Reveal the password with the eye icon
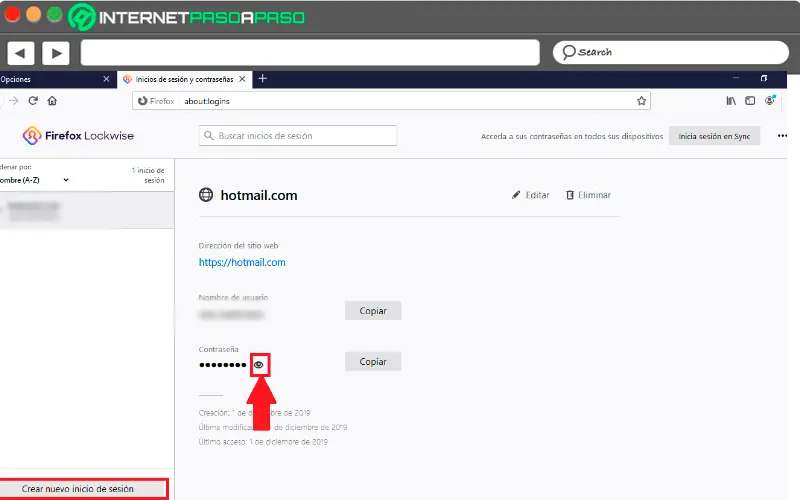The height and width of the screenshot is (500, 800). point(259,365)
